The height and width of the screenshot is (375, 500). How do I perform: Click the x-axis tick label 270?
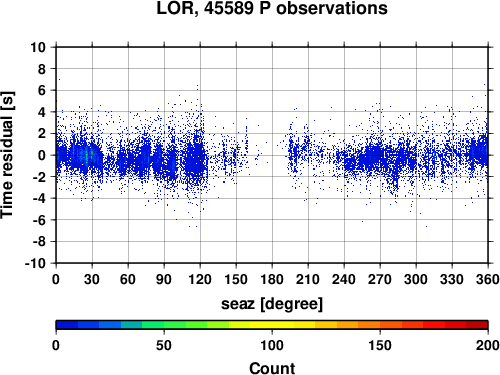pos(380,279)
